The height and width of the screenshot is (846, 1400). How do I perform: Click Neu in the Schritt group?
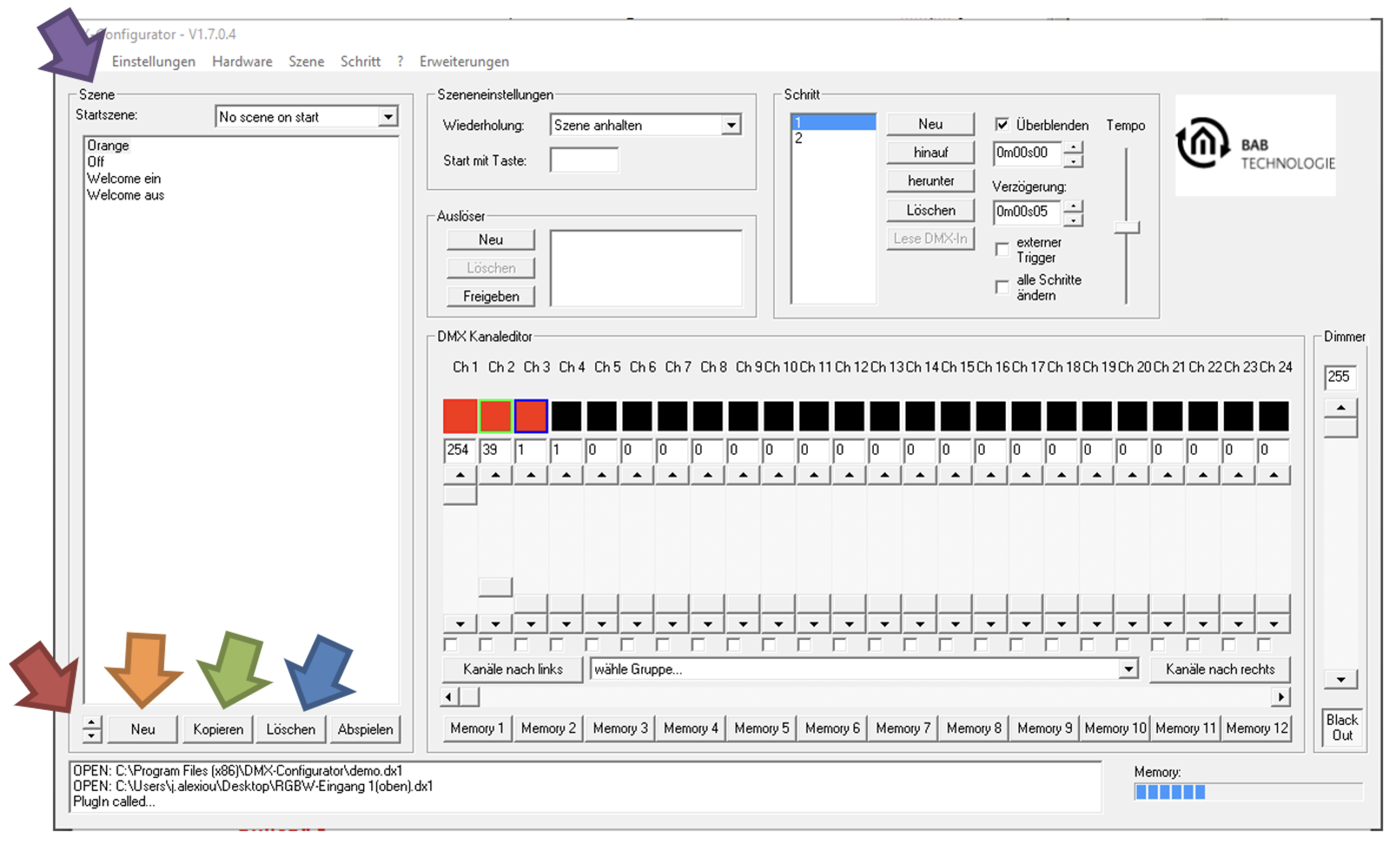point(930,124)
